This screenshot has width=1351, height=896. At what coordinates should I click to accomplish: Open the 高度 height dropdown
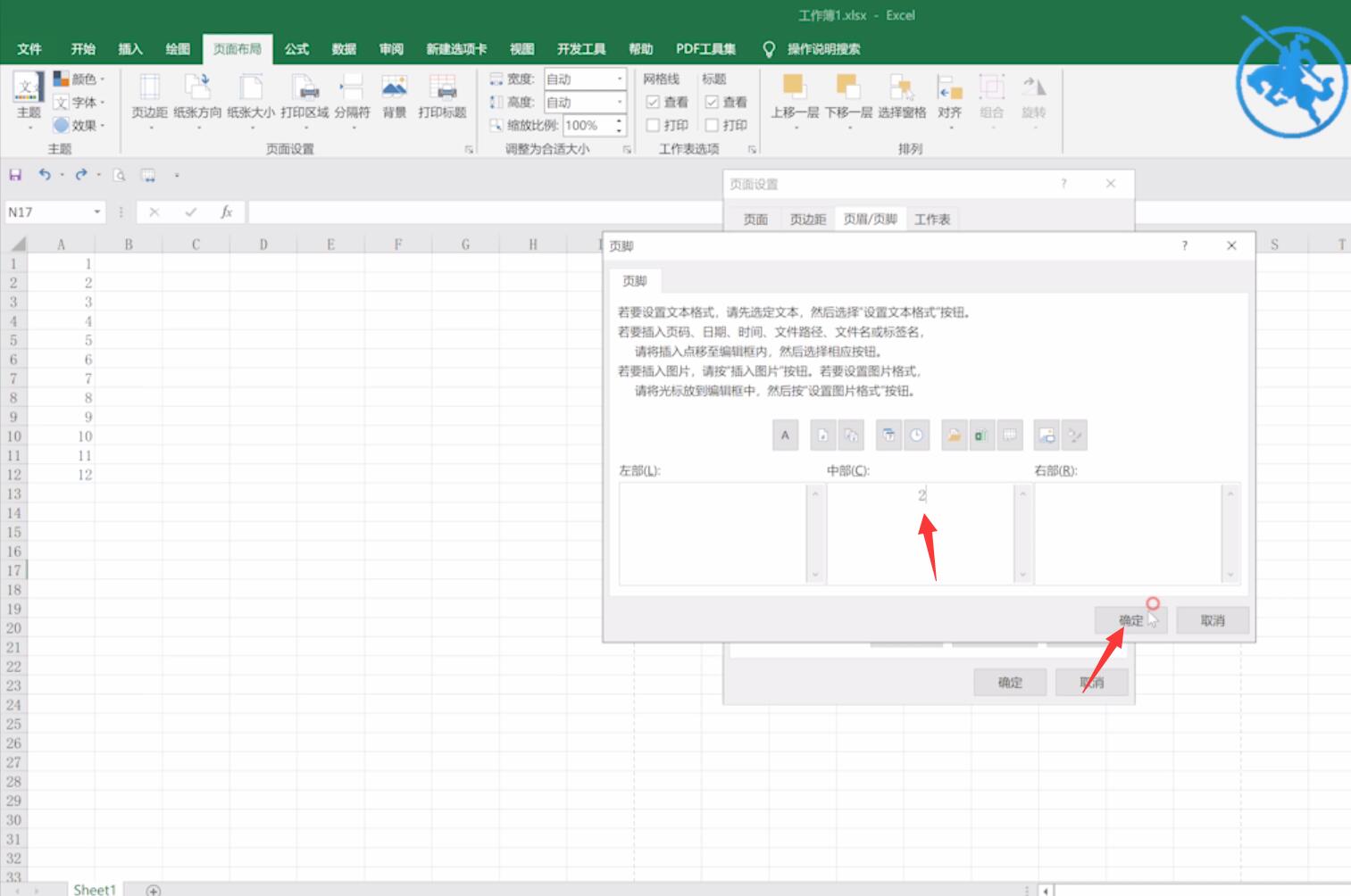tap(620, 103)
